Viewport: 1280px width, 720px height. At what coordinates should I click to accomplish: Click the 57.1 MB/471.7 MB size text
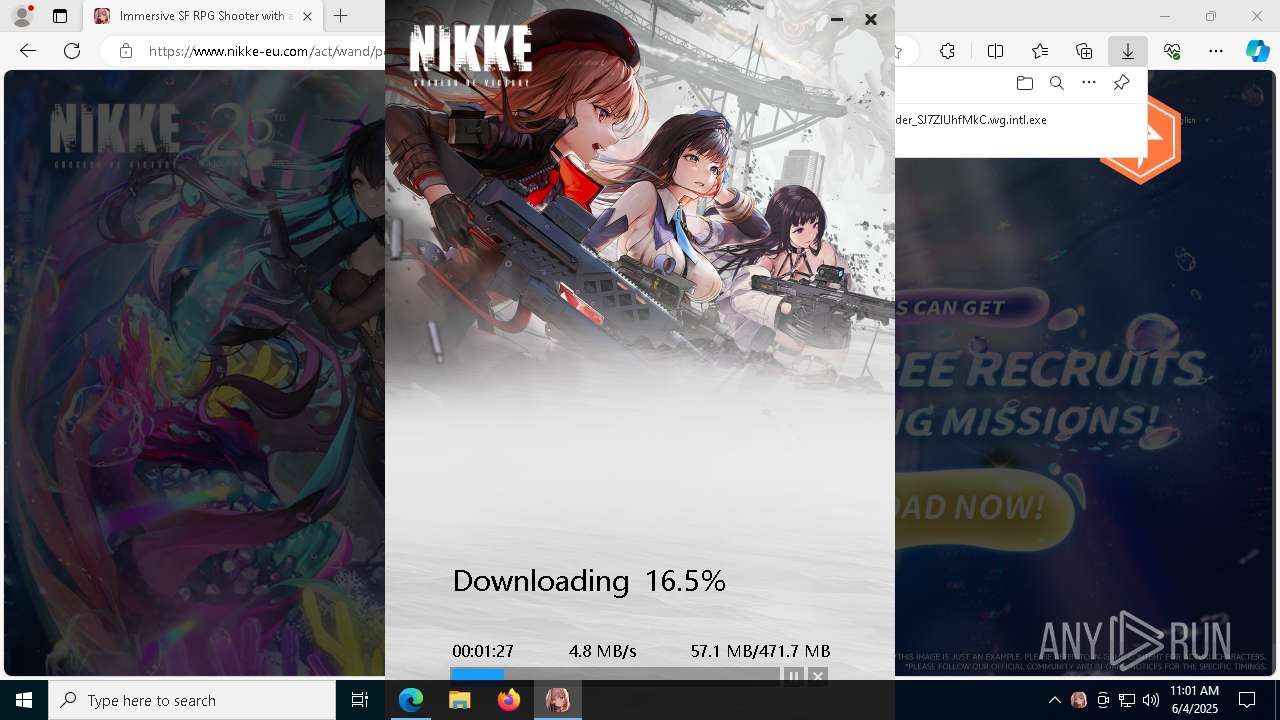[760, 651]
